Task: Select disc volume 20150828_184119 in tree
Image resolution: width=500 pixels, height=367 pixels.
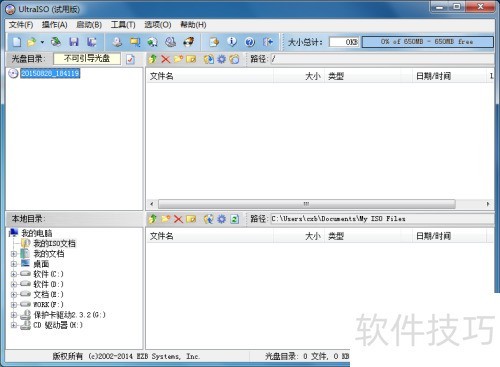Action: coord(50,73)
